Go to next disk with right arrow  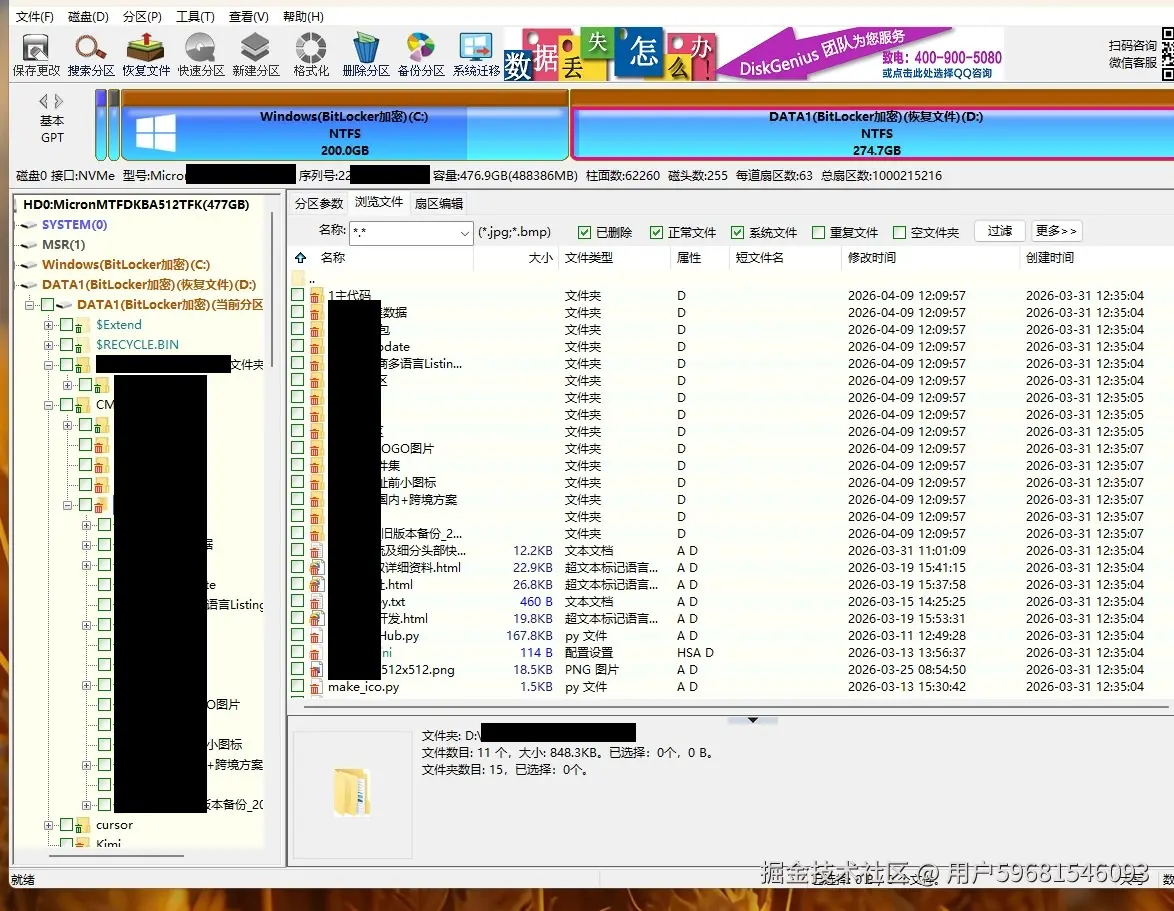pos(59,101)
